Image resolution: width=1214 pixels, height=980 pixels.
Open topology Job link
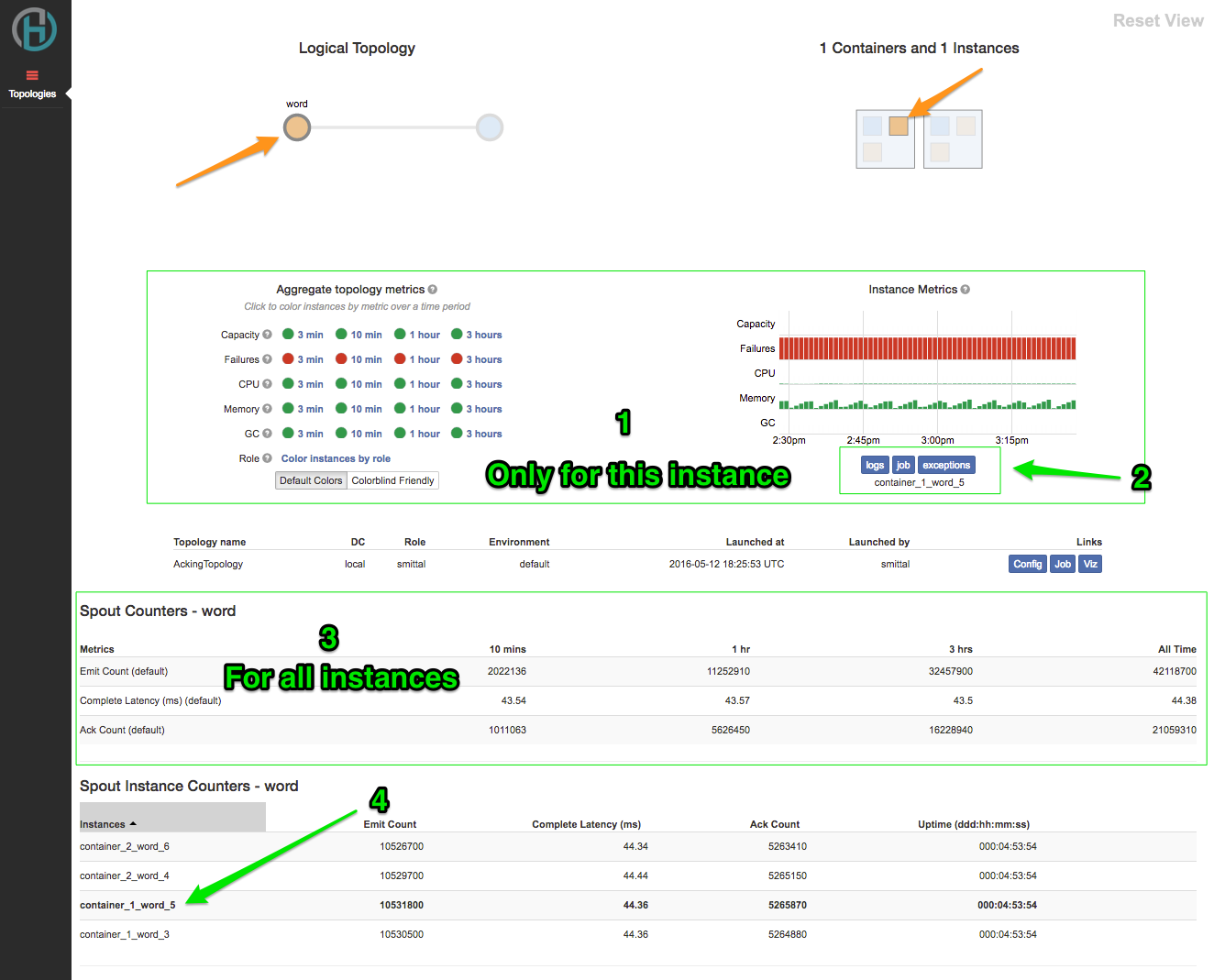pos(1062,564)
